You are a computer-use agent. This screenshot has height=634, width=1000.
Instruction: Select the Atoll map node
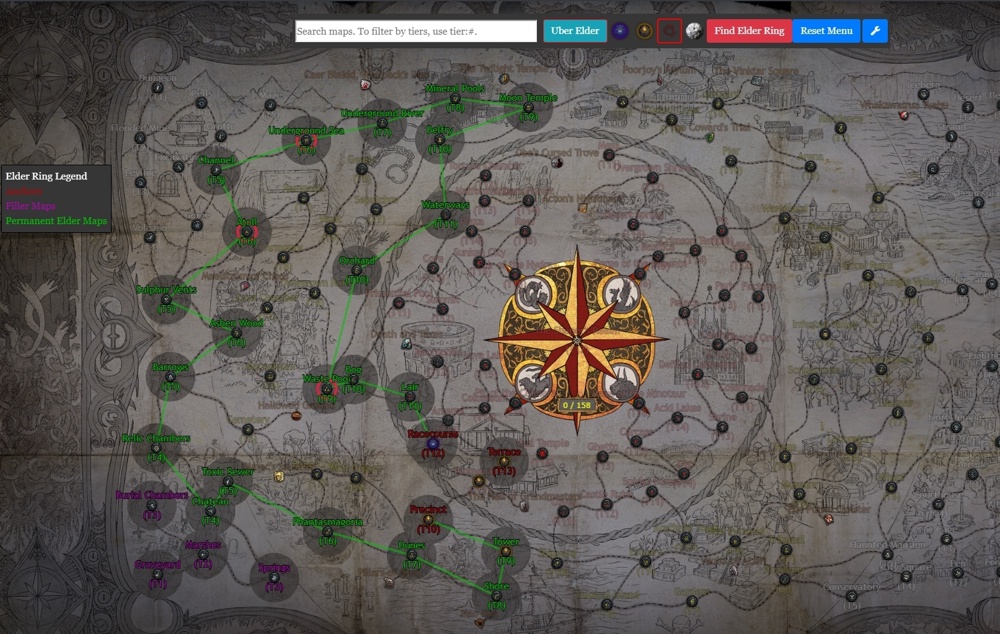click(247, 232)
